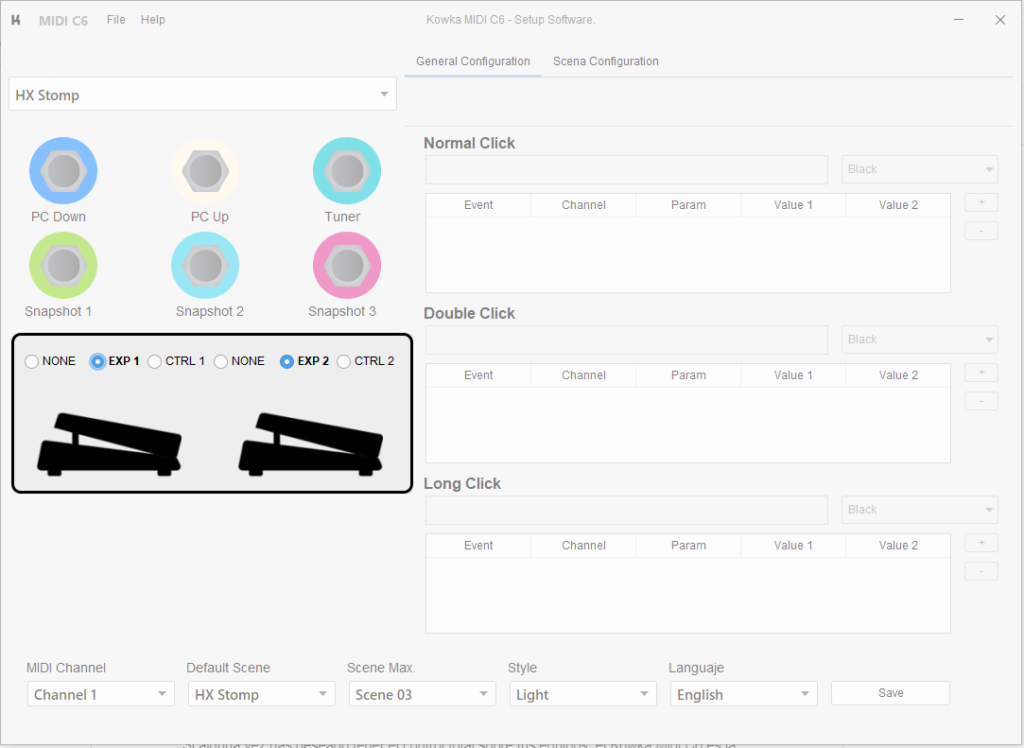Click the Channel column header in Double Click
This screenshot has height=748, width=1024.
(x=583, y=375)
